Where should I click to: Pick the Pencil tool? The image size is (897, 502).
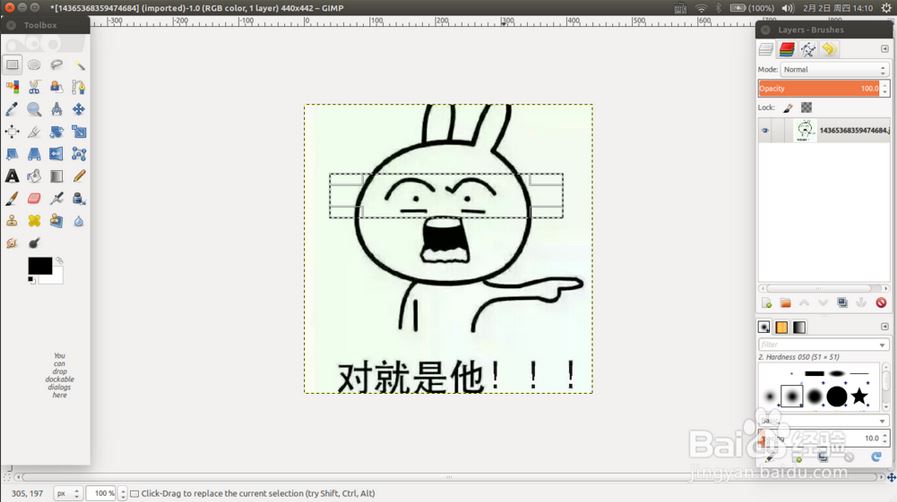coord(79,176)
